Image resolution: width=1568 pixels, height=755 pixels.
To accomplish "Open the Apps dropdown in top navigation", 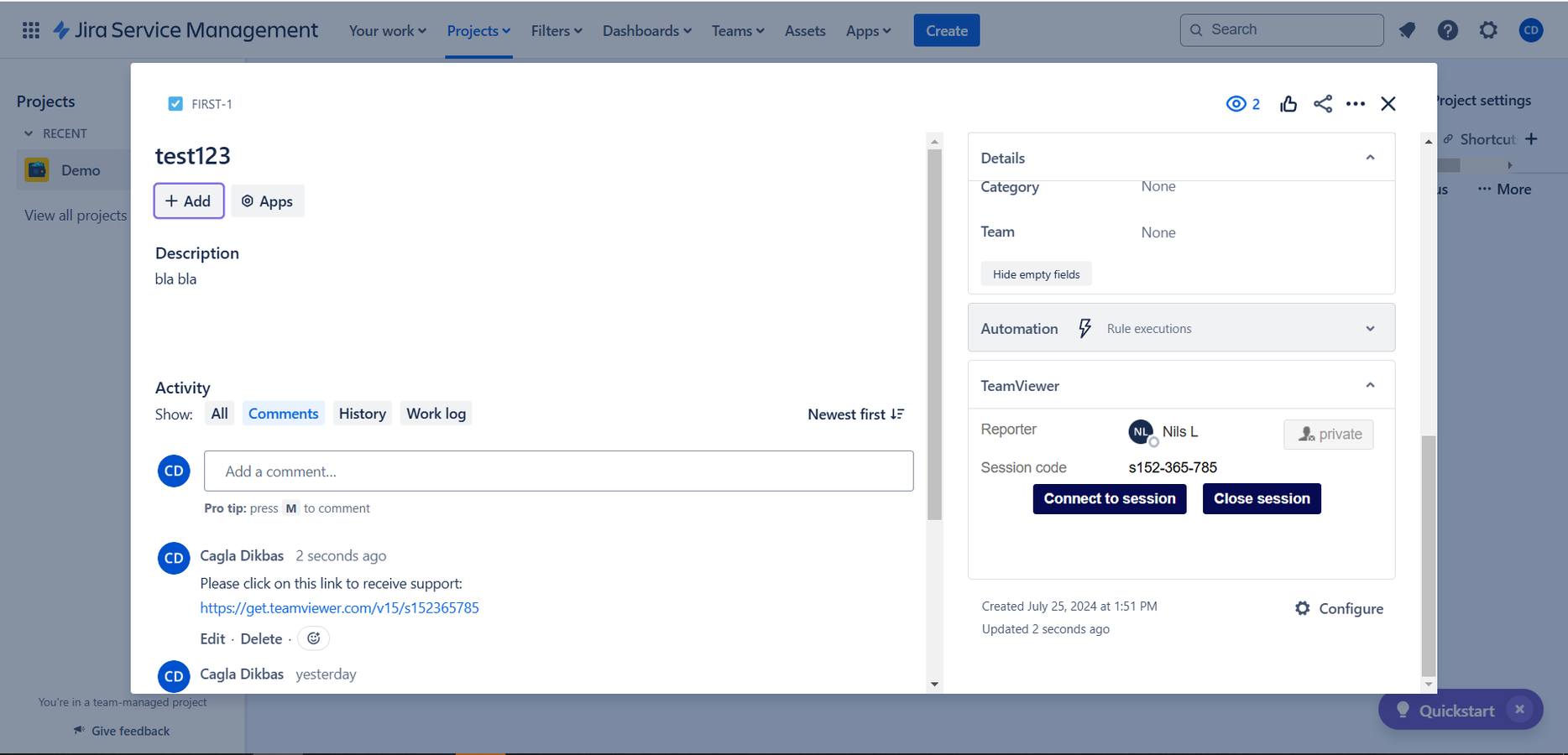I will click(x=868, y=31).
